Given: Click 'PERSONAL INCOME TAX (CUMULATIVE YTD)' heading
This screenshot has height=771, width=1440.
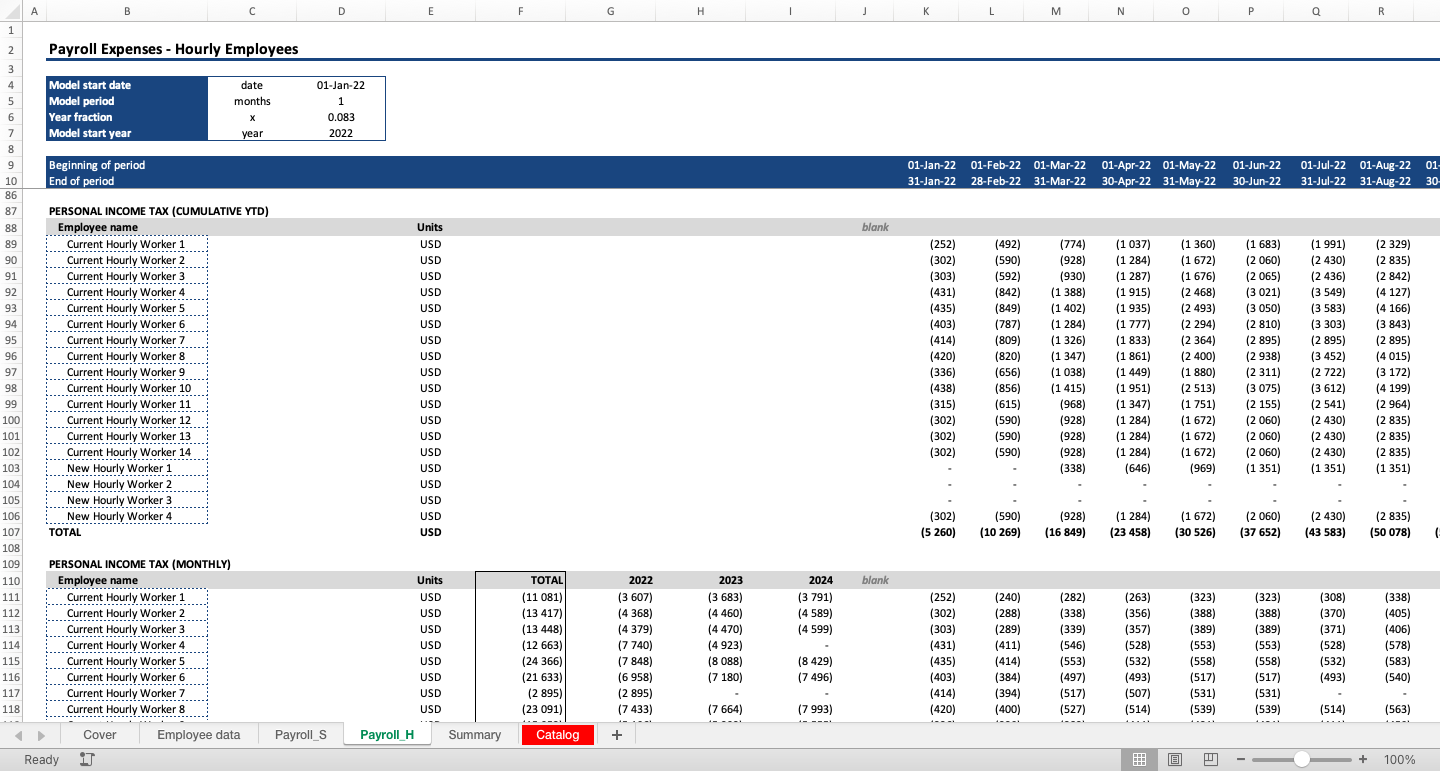Looking at the screenshot, I should (159, 211).
